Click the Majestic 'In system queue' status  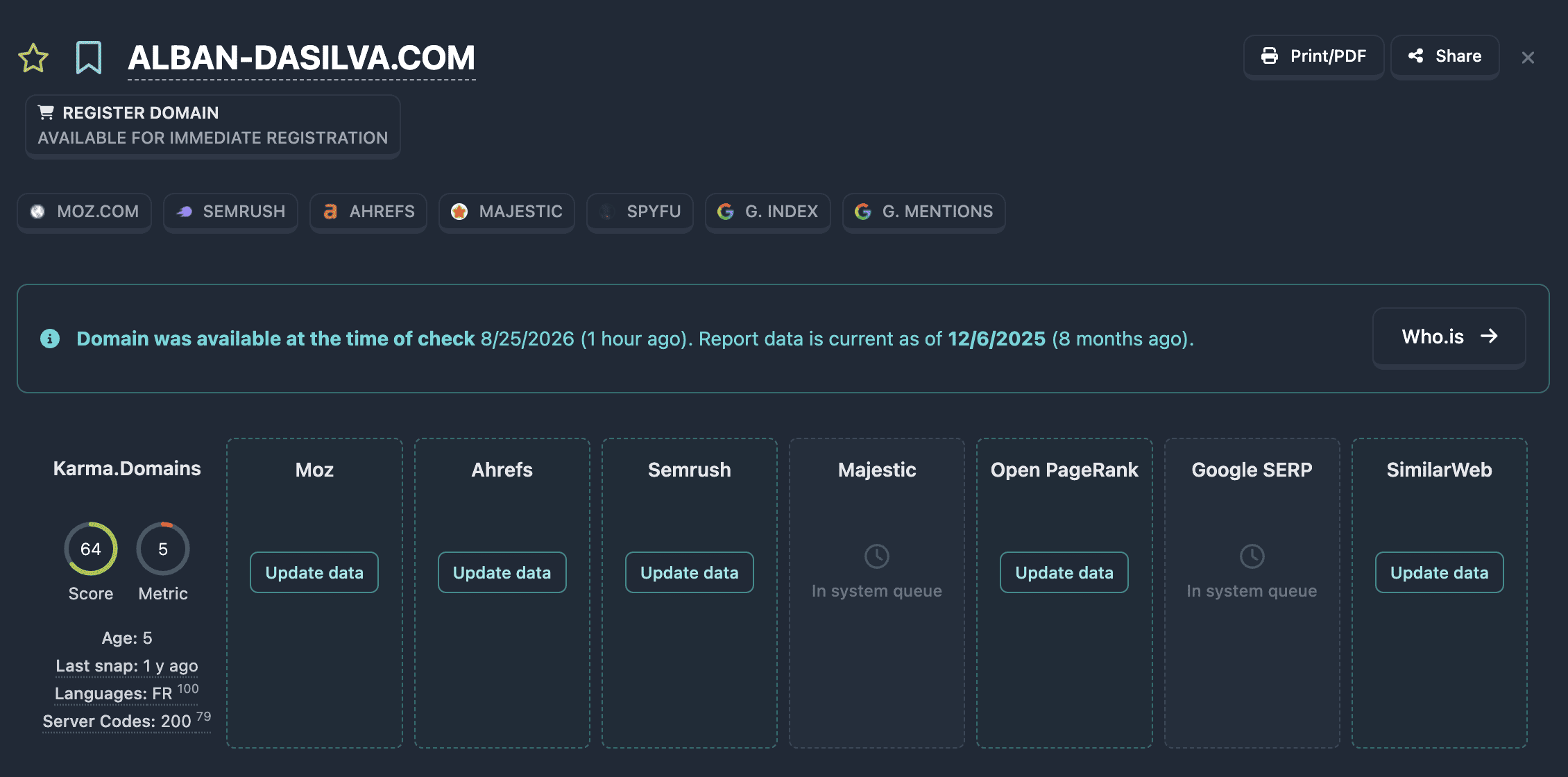tap(877, 591)
